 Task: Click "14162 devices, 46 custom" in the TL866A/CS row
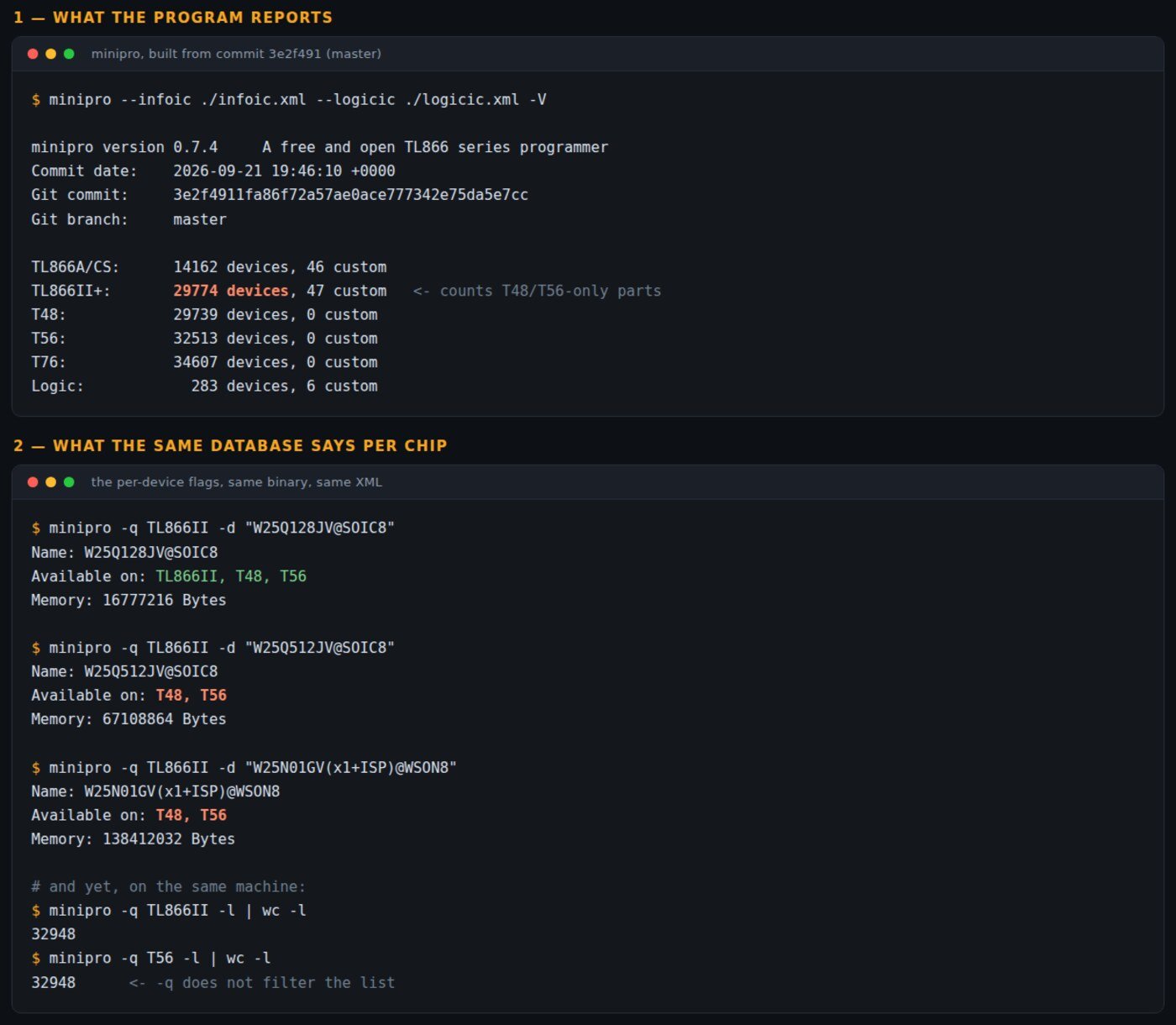[x=280, y=267]
